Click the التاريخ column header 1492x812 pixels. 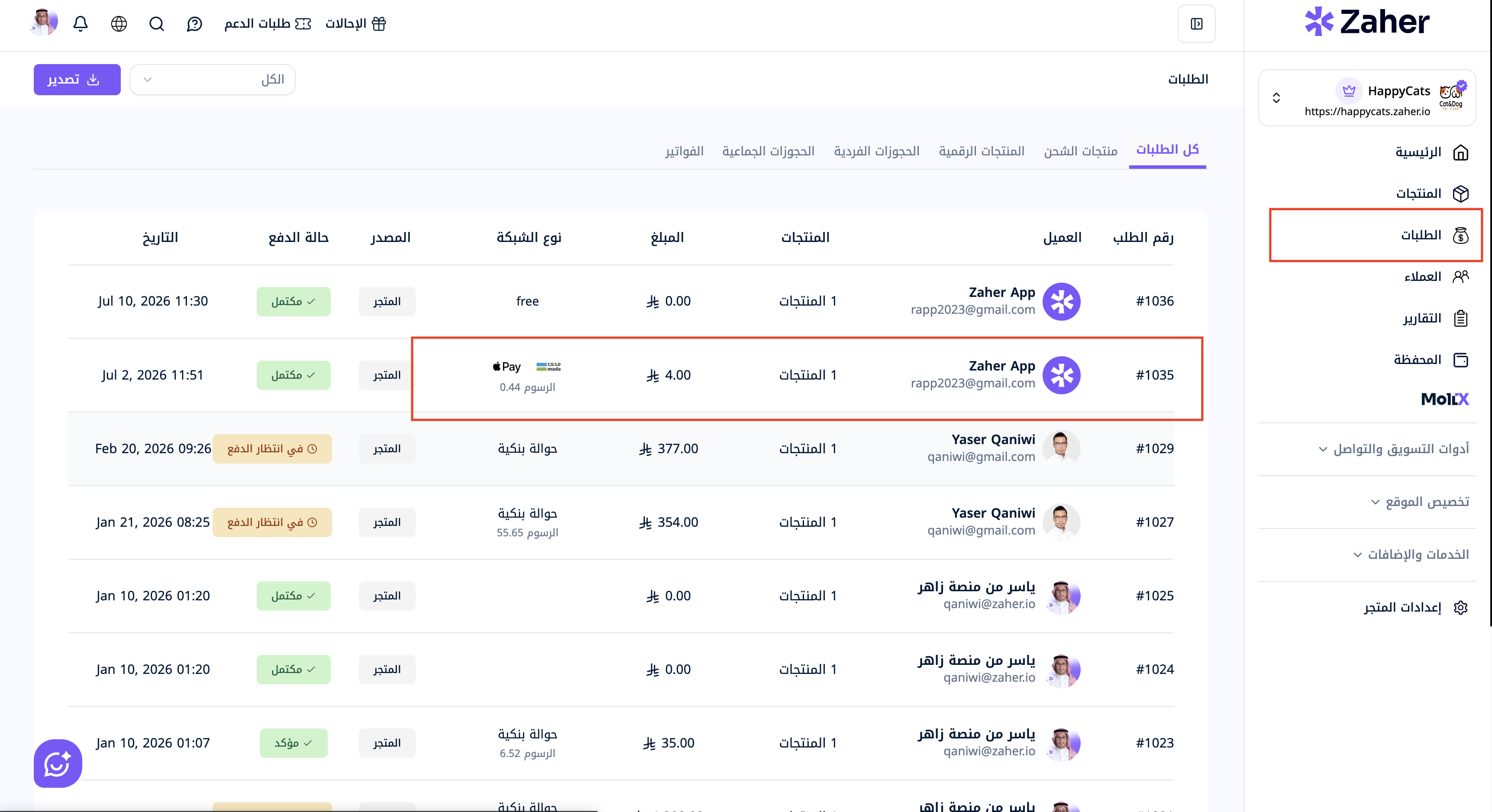pyautogui.click(x=161, y=238)
